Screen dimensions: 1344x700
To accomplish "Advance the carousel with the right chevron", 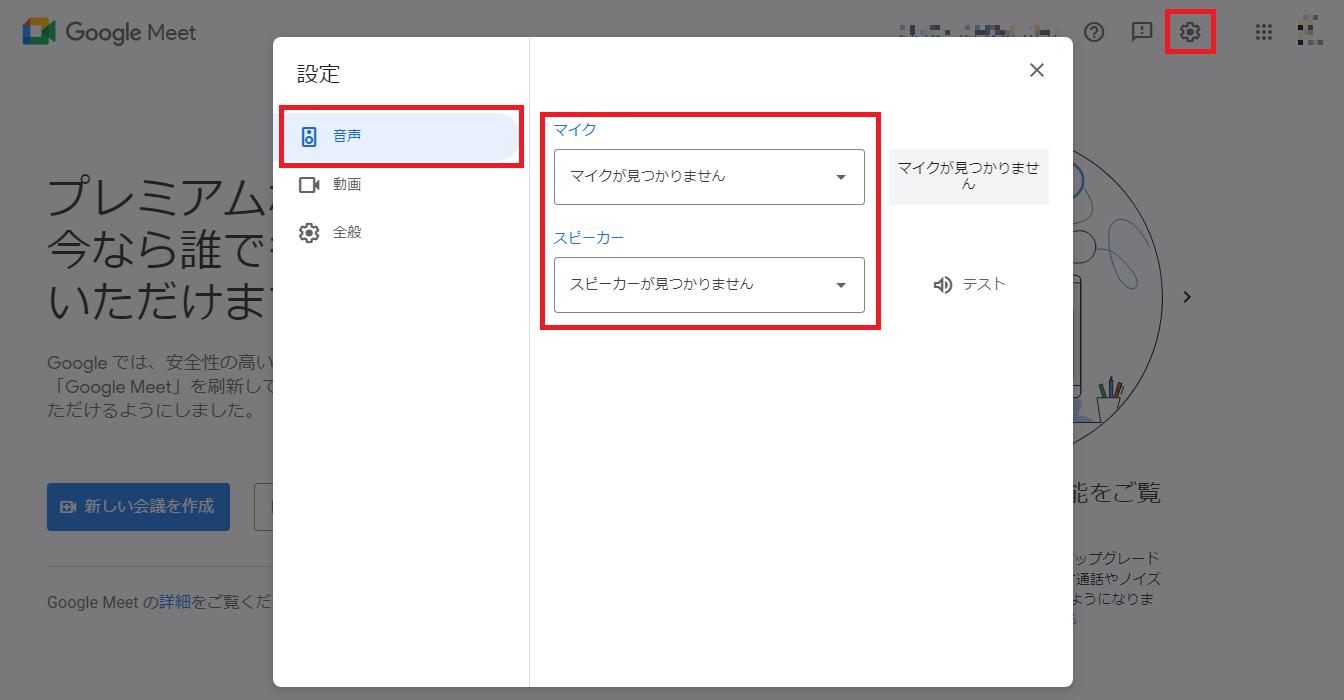I will click(x=1187, y=297).
